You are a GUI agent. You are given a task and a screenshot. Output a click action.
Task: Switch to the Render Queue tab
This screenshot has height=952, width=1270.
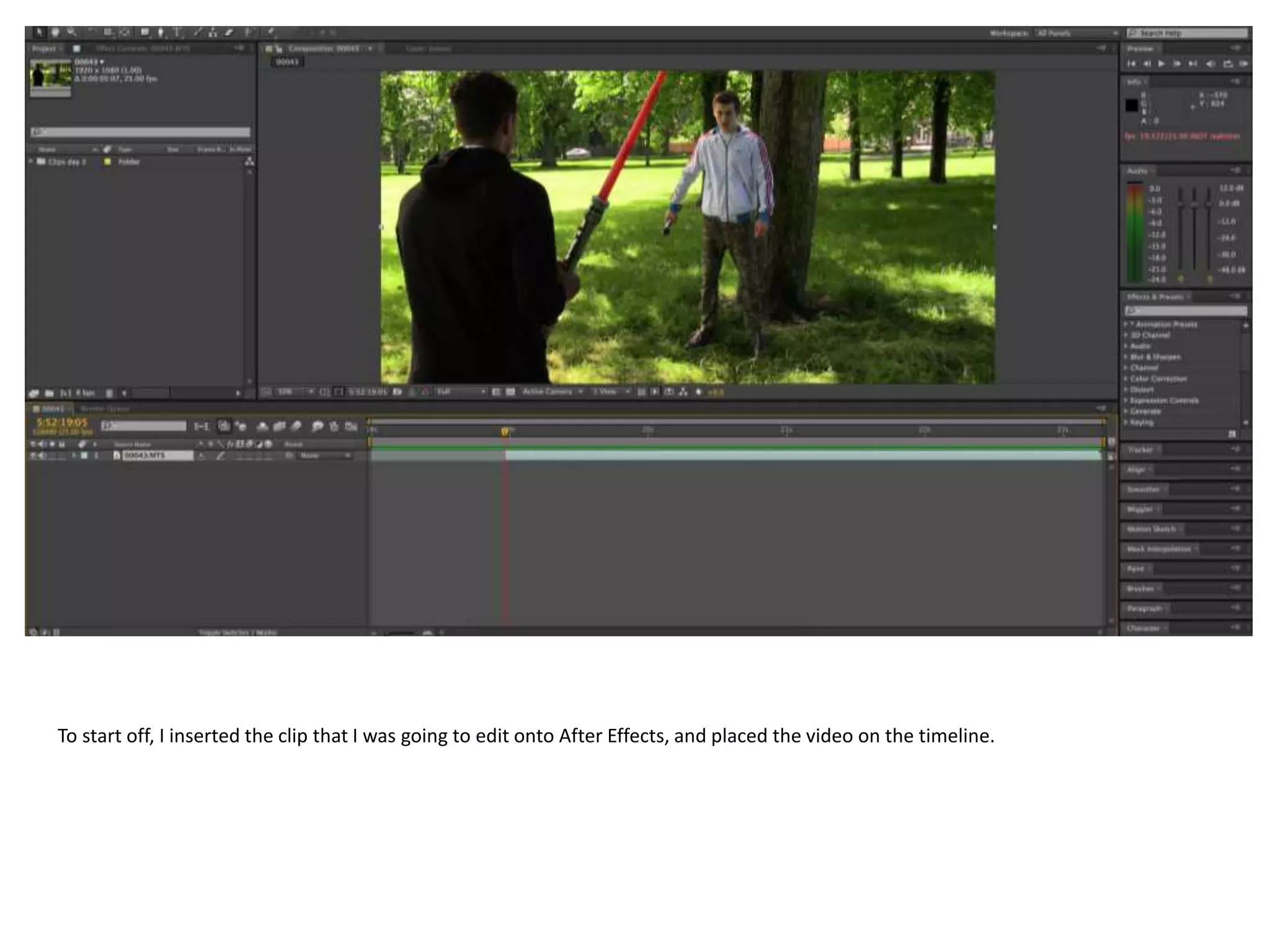105,409
